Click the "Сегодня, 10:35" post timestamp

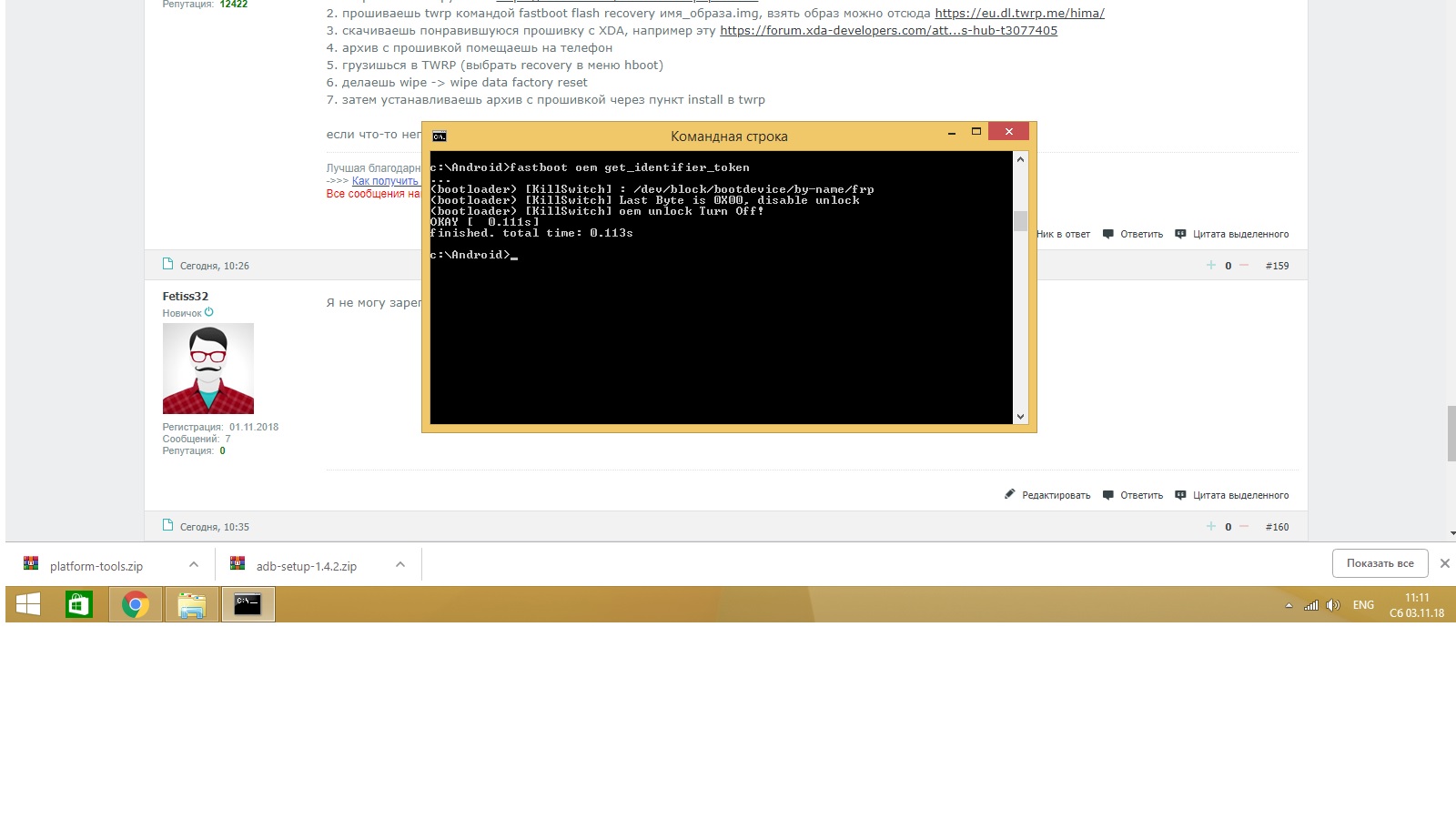point(215,527)
